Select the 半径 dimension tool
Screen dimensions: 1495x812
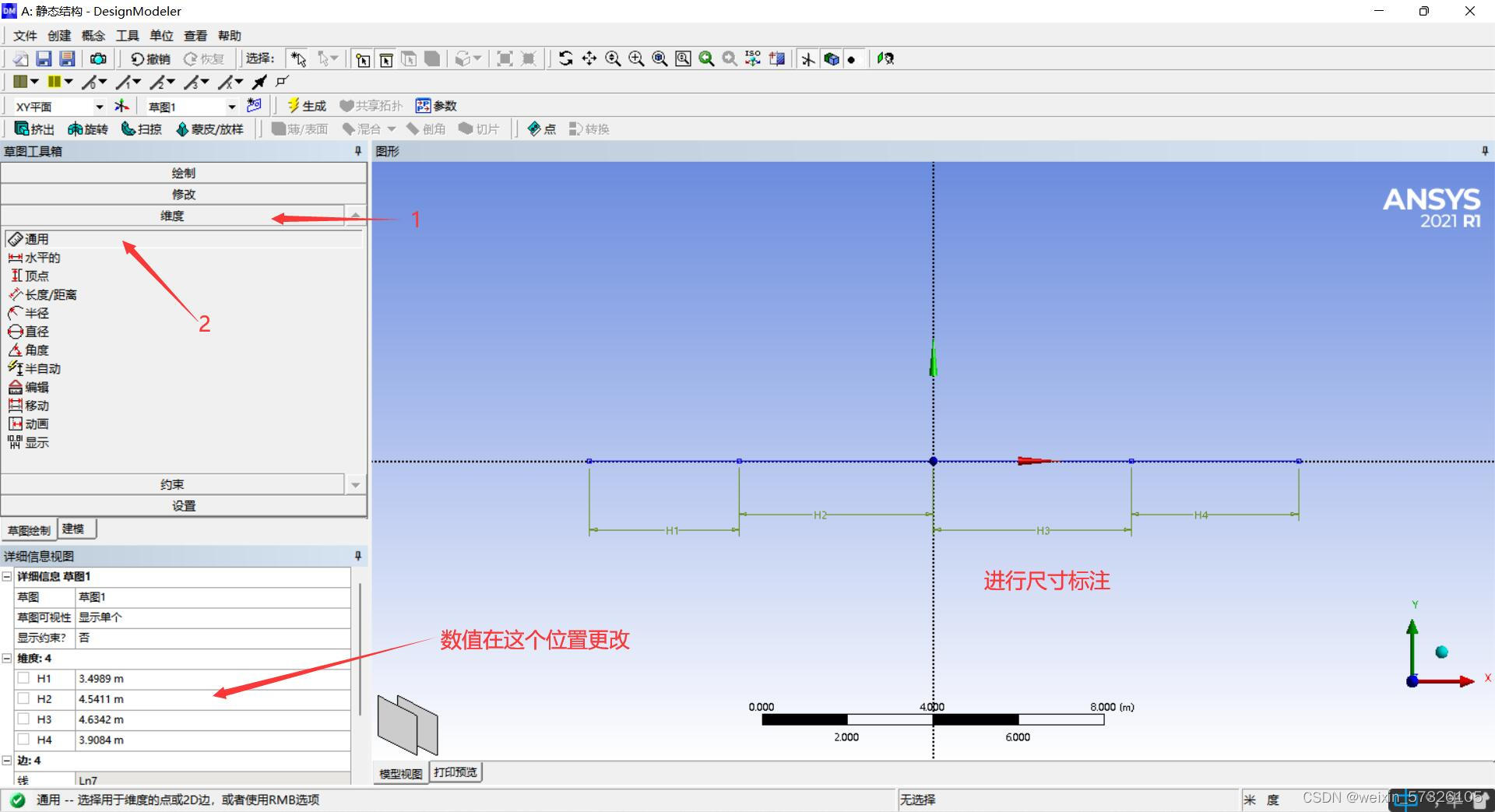tap(29, 313)
